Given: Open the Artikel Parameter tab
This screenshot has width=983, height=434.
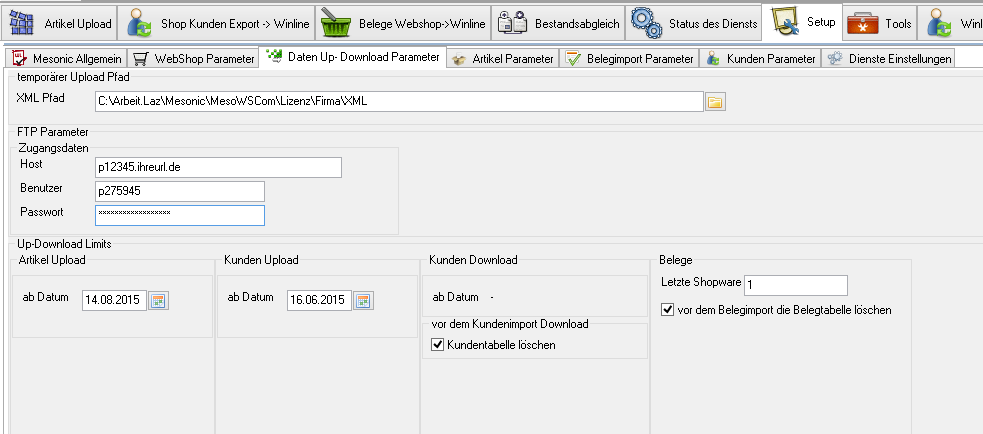Looking at the screenshot, I should coord(503,59).
